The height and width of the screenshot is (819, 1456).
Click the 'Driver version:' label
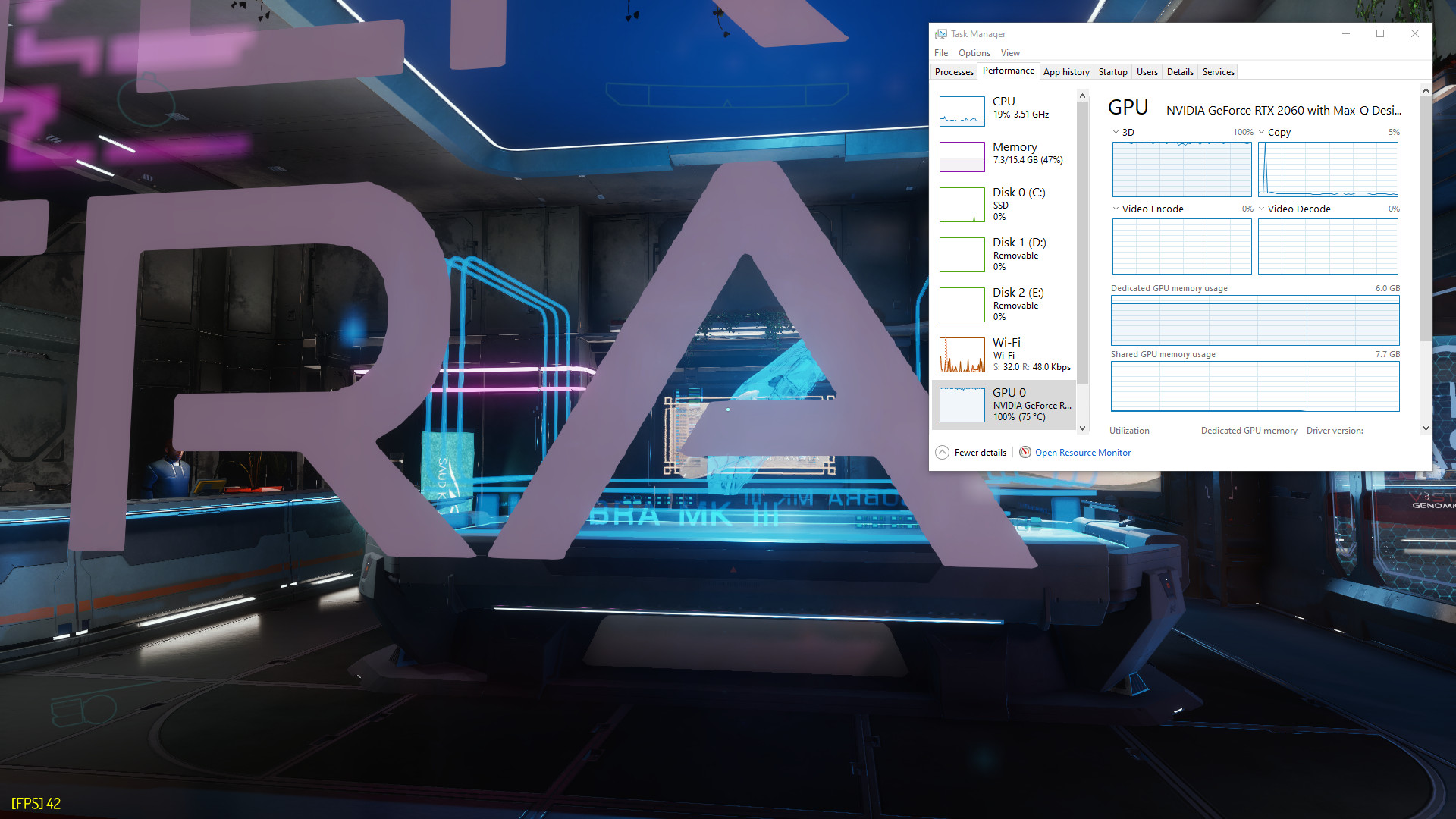pos(1335,431)
